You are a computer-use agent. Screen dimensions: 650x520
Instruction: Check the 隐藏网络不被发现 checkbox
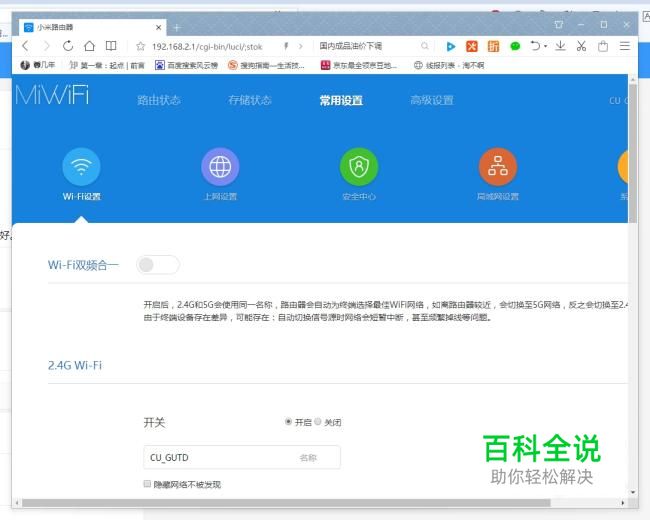click(147, 484)
